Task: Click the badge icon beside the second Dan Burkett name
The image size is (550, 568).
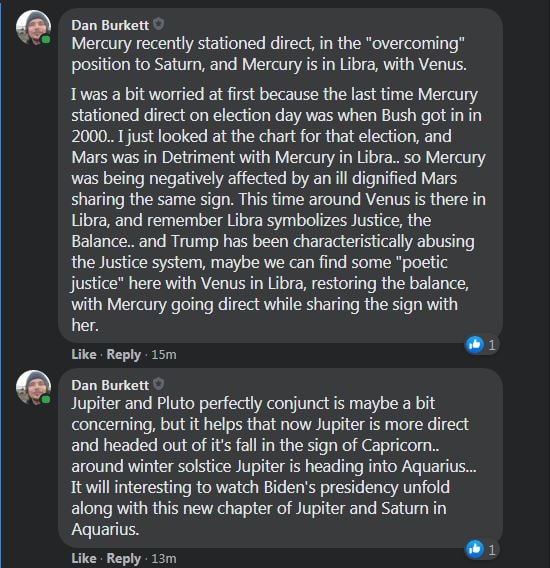Action: pos(158,384)
